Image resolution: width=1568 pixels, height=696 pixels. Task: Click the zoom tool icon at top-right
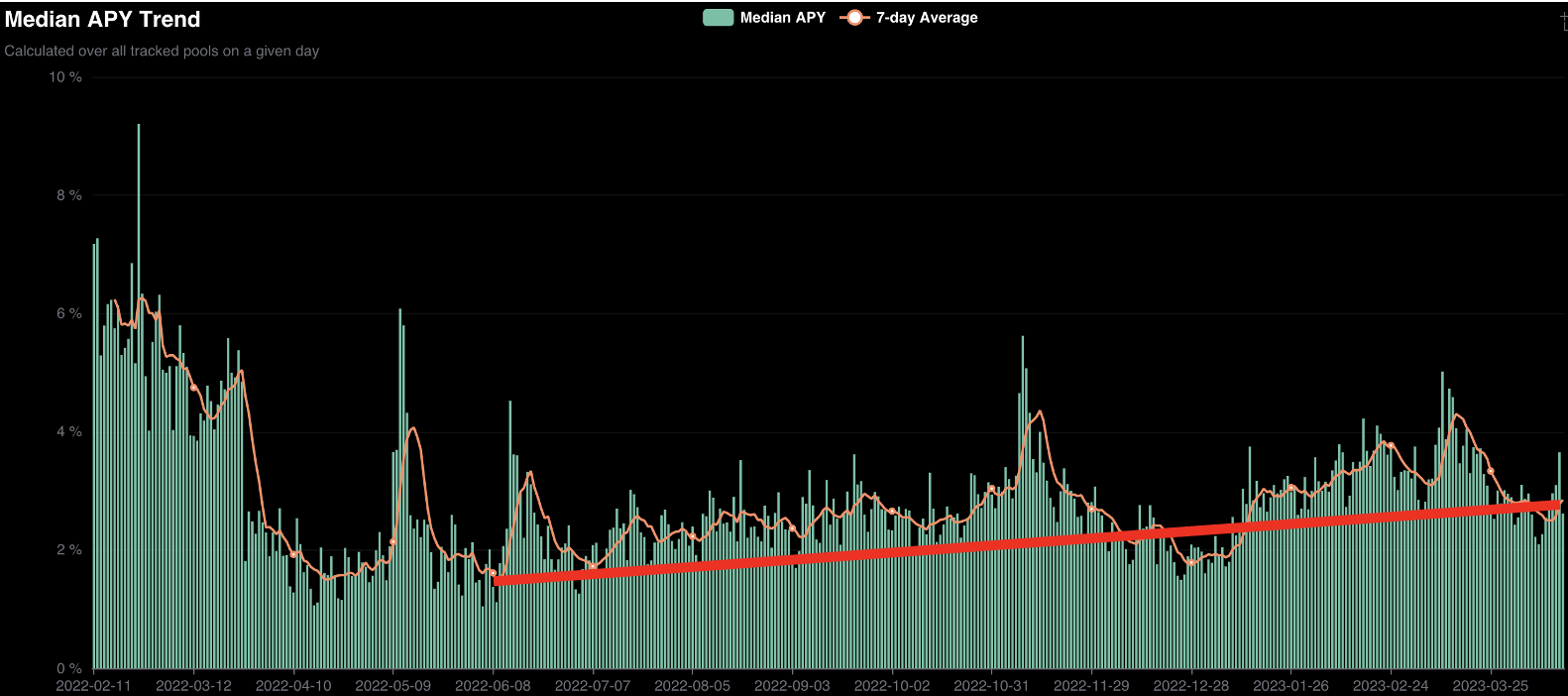[1564, 20]
